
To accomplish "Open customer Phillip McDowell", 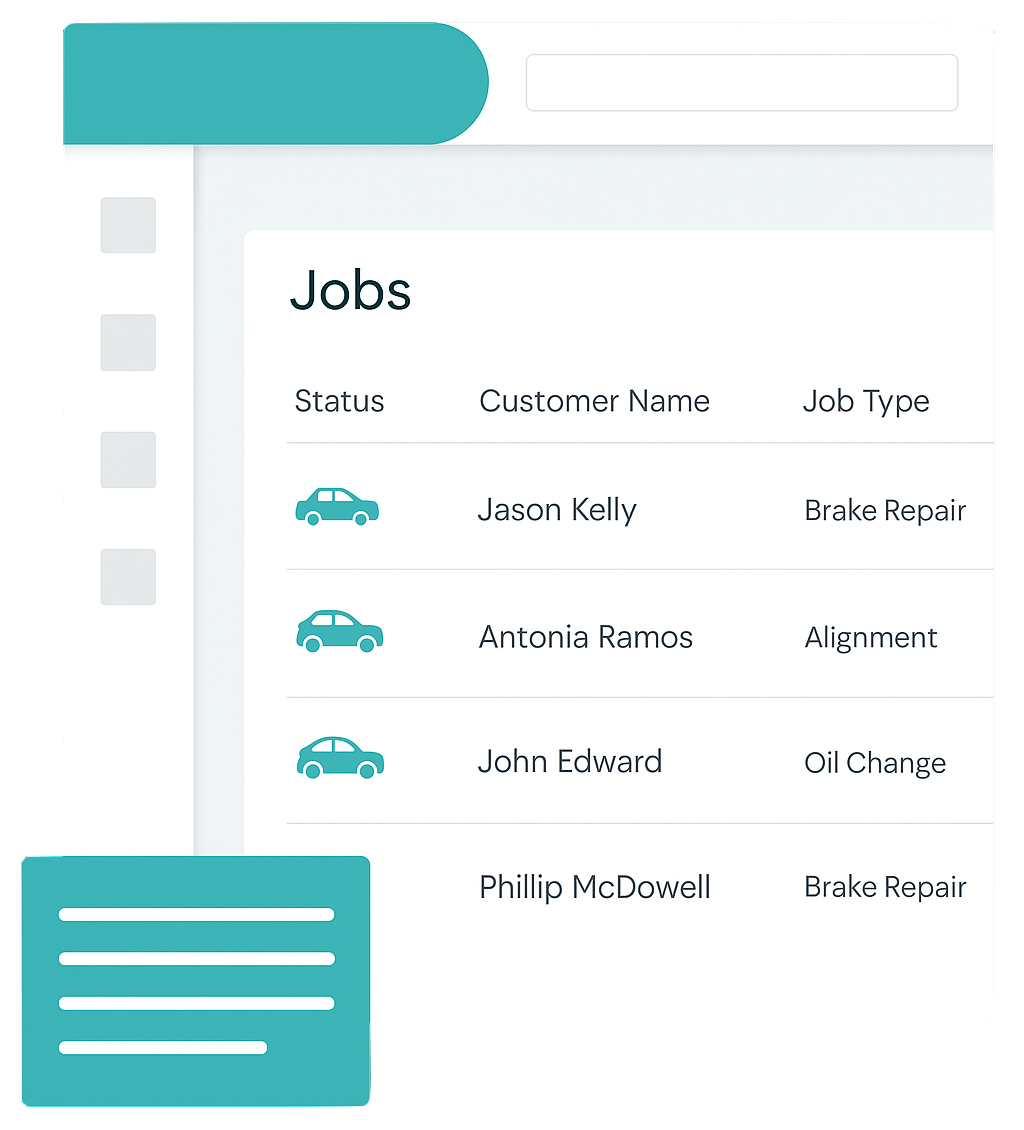I will tap(595, 887).
